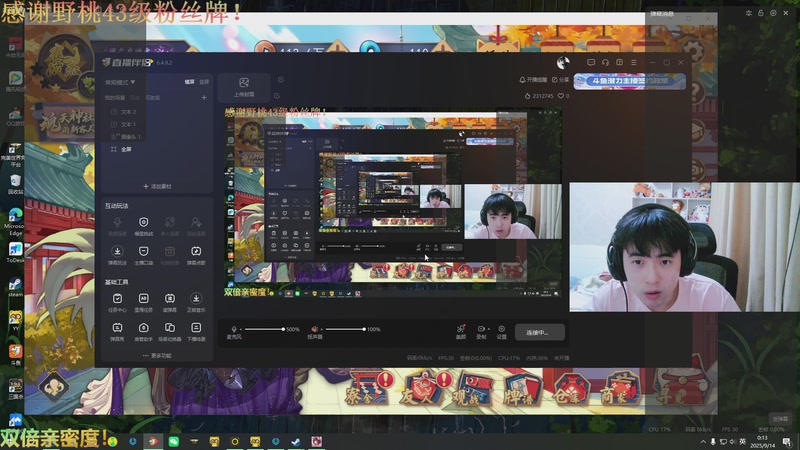Open the Steam desktop shortcut
The width and height of the screenshot is (800, 450).
[15, 287]
